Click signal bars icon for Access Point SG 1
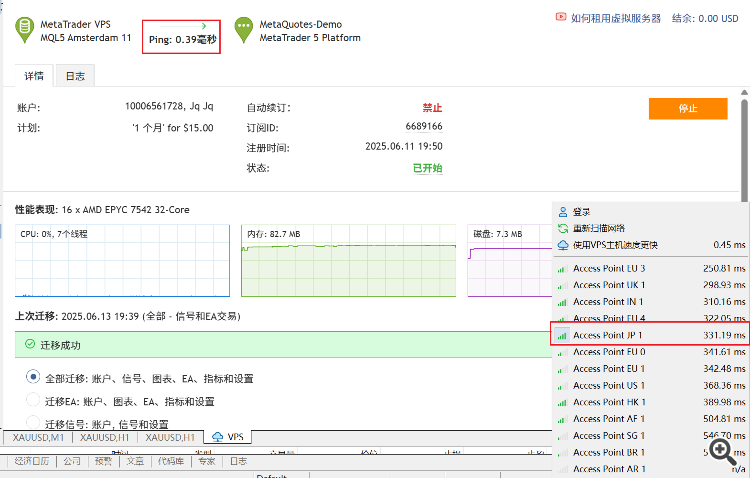Screen dimensions: 750x478 562,436
